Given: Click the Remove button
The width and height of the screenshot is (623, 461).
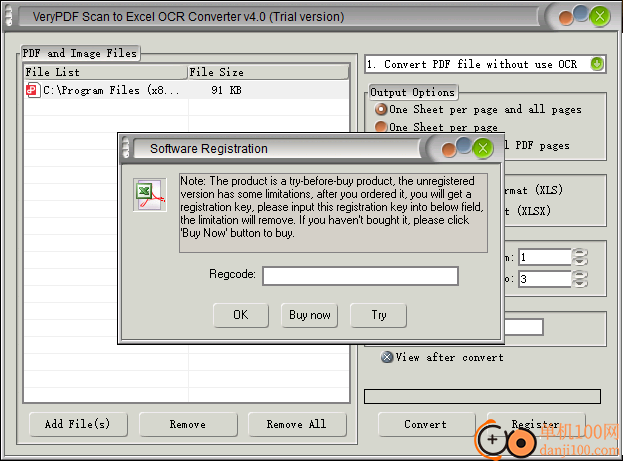Looking at the screenshot, I should [x=188, y=424].
